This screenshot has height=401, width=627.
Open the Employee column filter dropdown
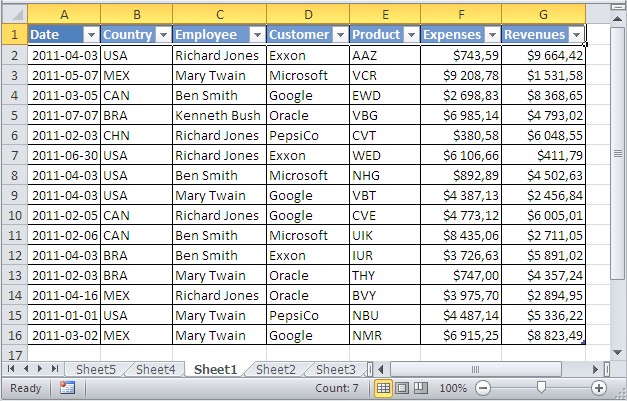258,35
